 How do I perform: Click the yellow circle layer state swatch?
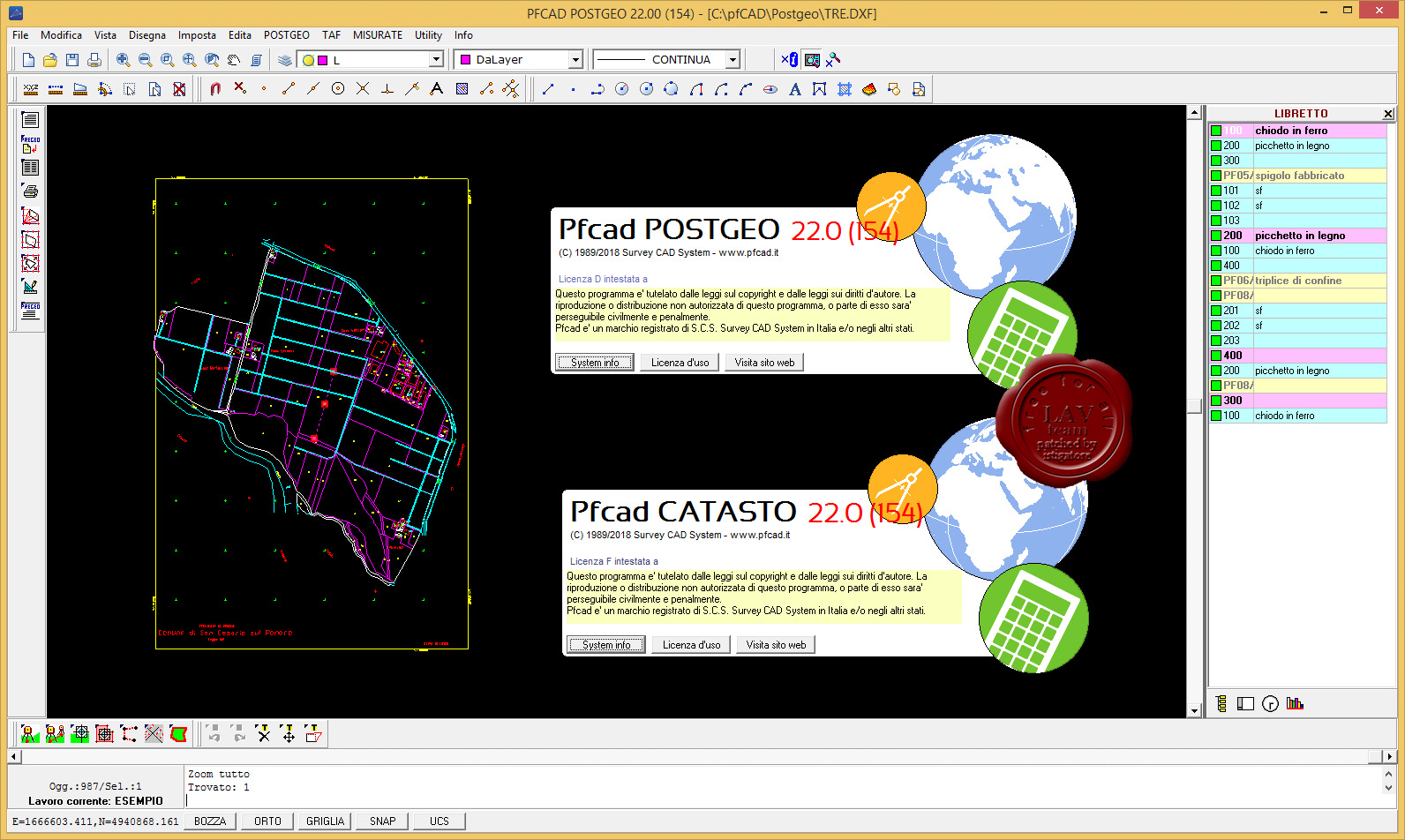pos(308,60)
